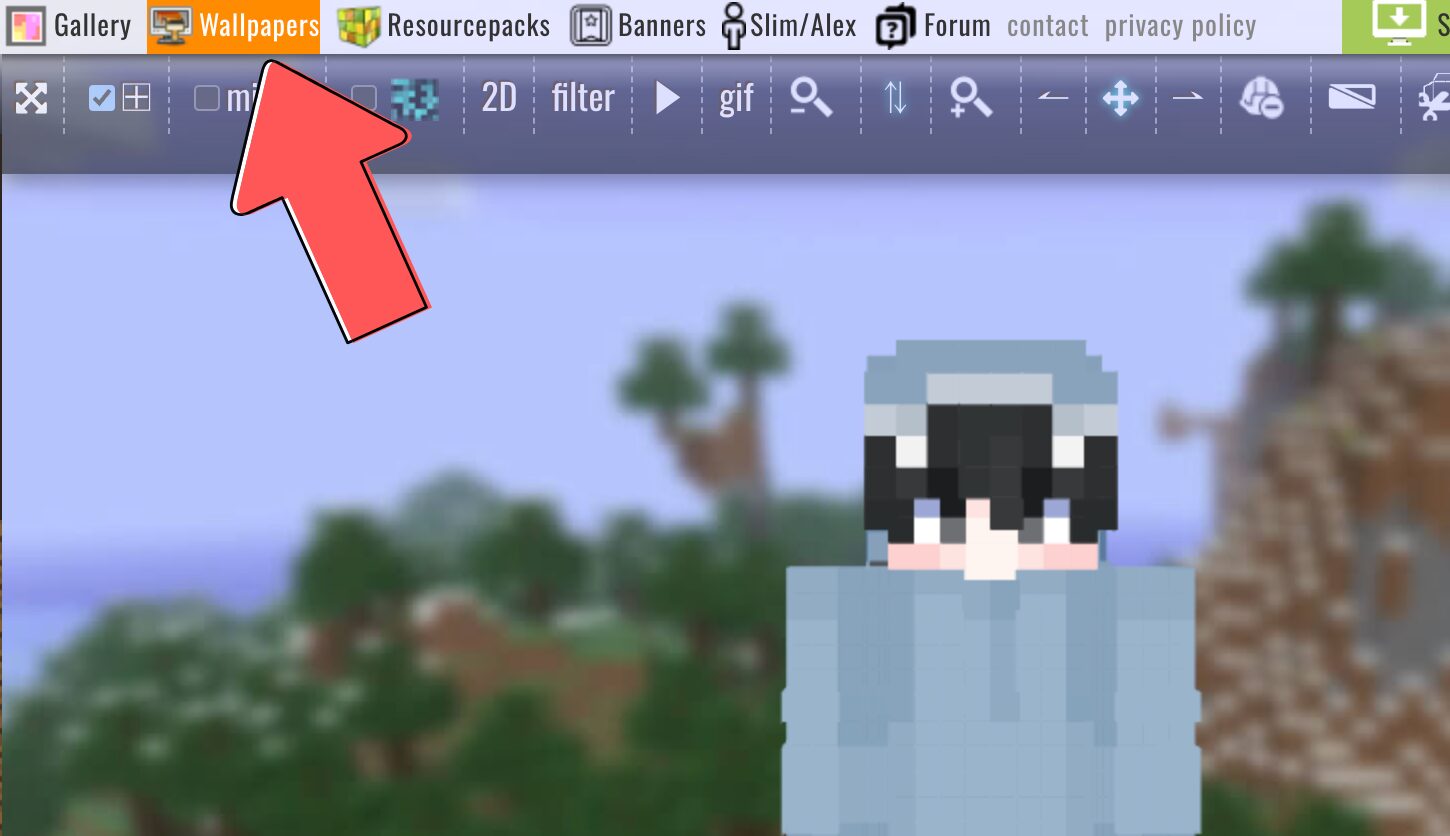Viewport: 1450px width, 836px height.
Task: Click the skin character's blue hoodie body
Action: [990, 700]
